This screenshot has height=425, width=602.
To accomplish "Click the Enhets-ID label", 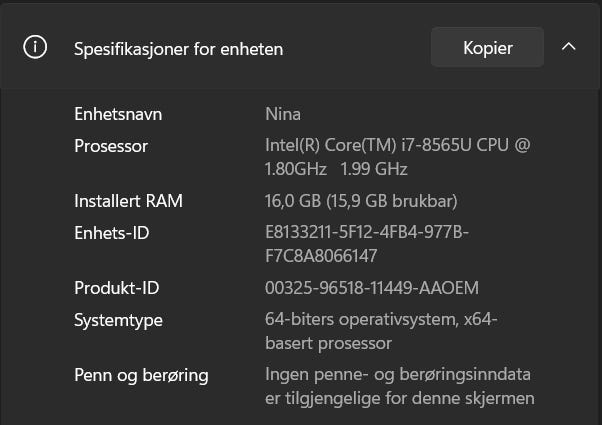I will click(x=111, y=233).
